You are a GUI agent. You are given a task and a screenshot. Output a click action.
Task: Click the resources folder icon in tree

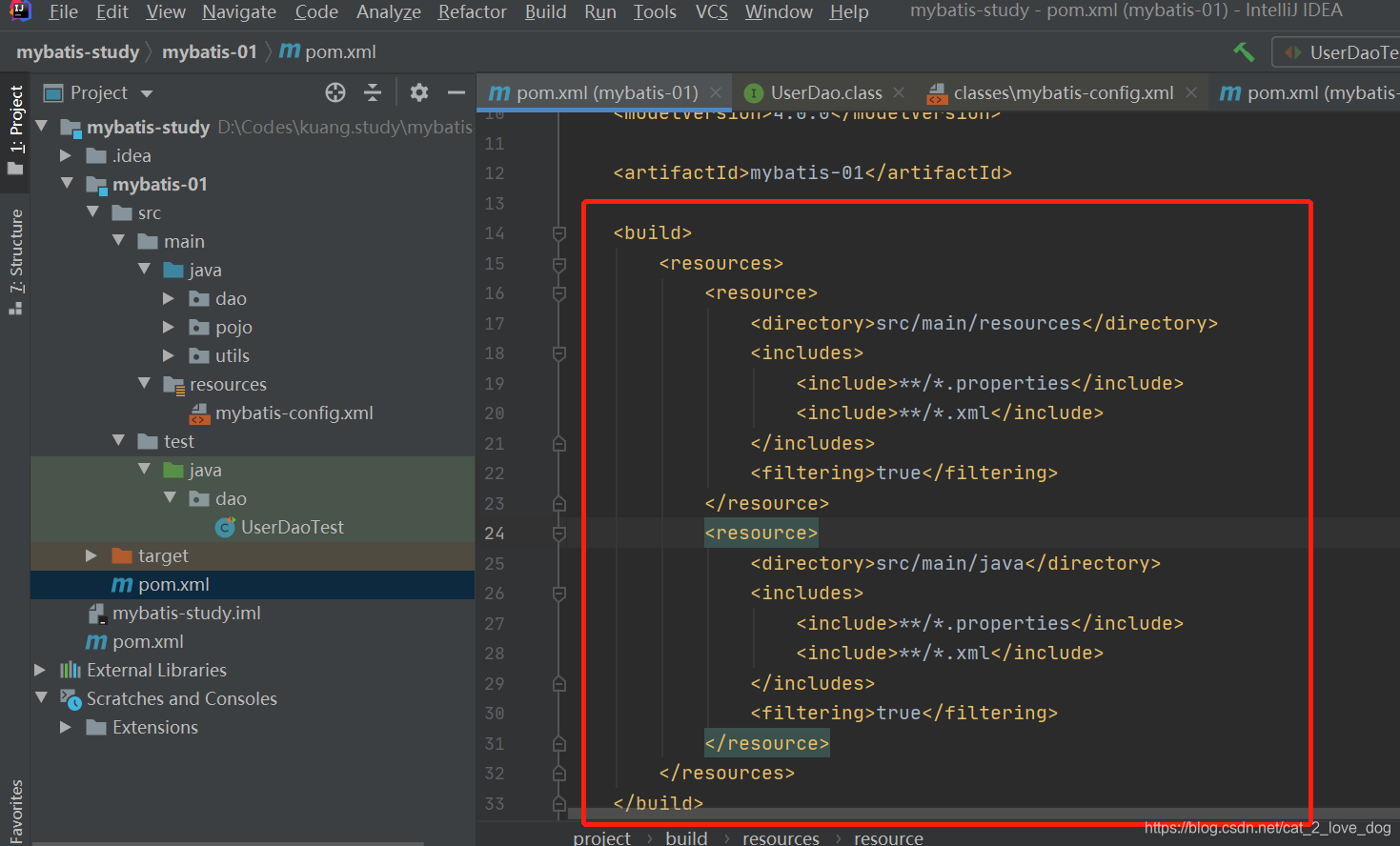pos(173,385)
